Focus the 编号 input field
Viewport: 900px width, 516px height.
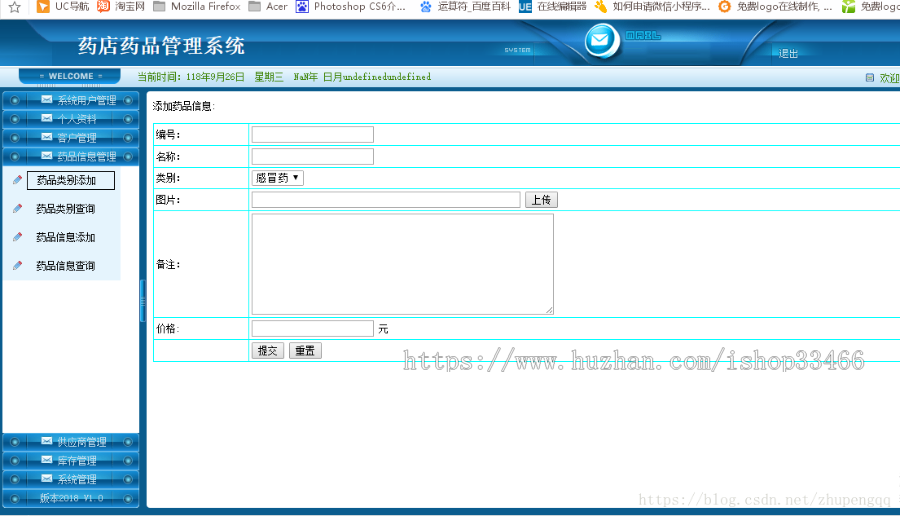pos(313,134)
